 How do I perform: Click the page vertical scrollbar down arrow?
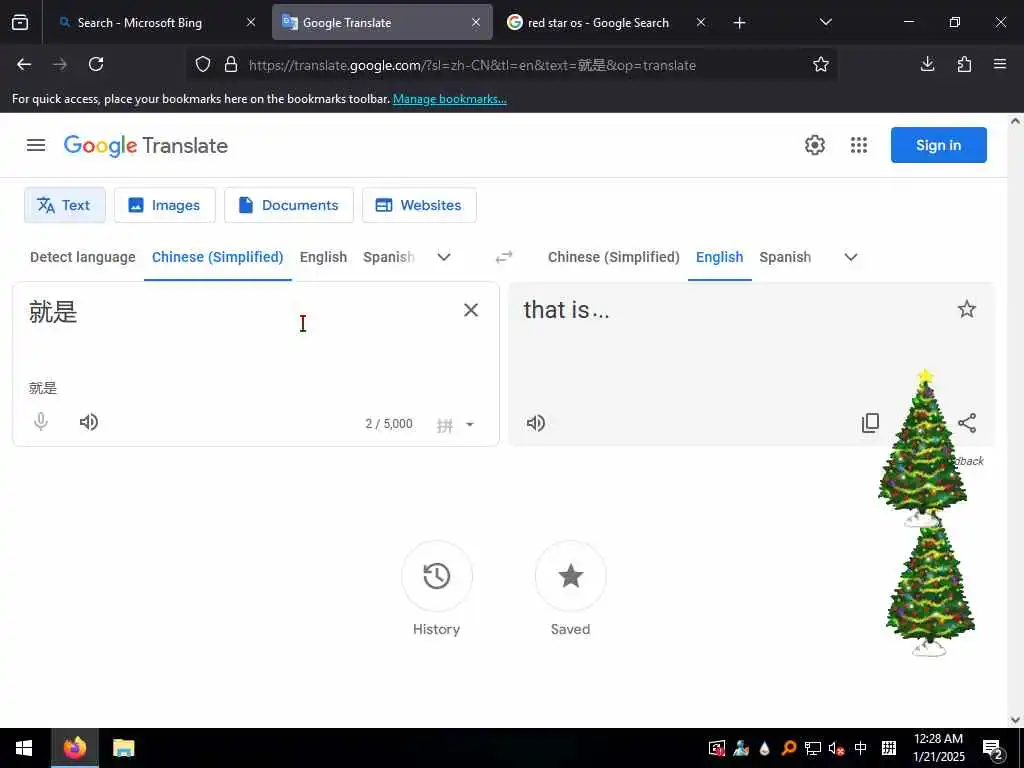1015,720
